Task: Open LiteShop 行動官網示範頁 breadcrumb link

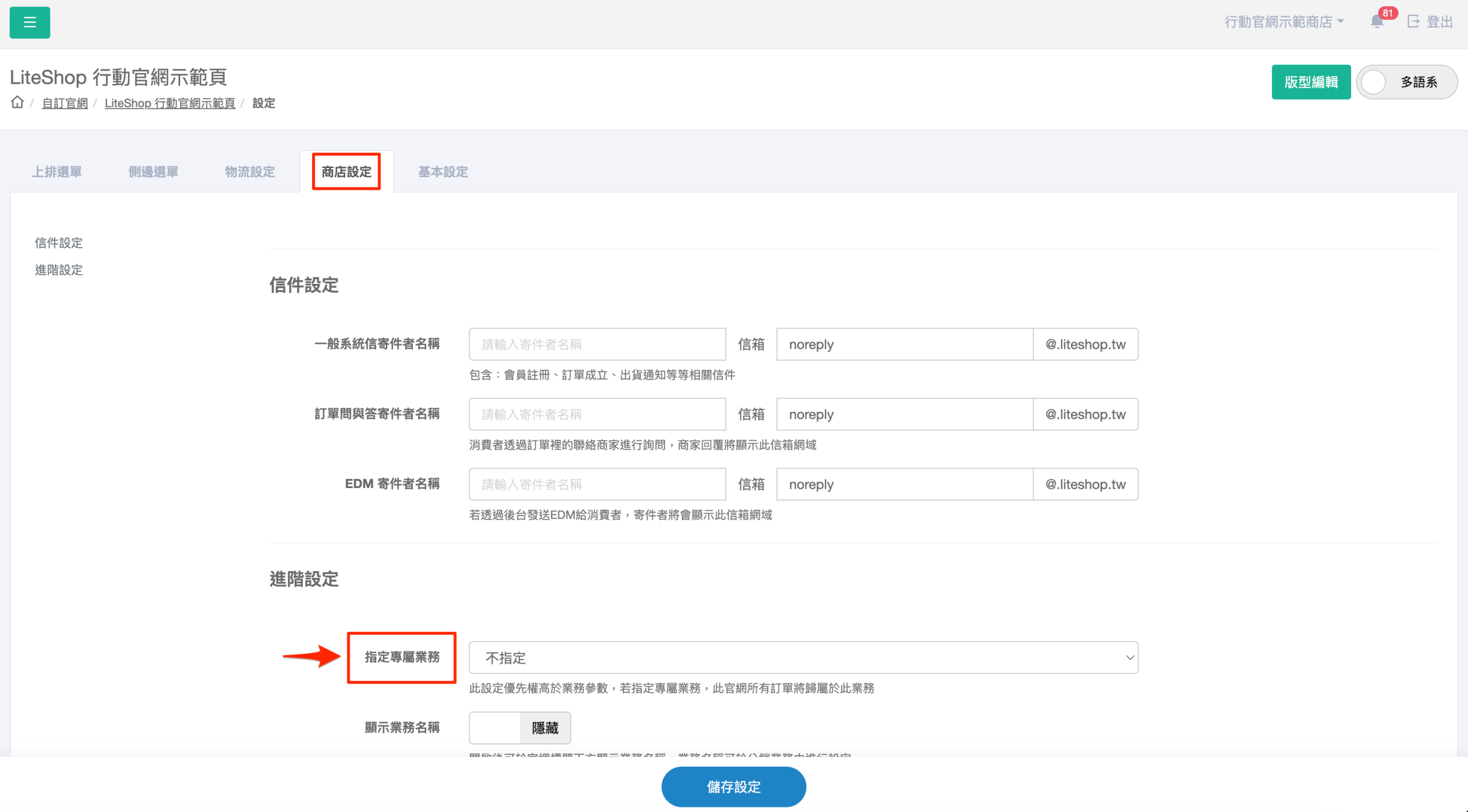Action: point(170,103)
